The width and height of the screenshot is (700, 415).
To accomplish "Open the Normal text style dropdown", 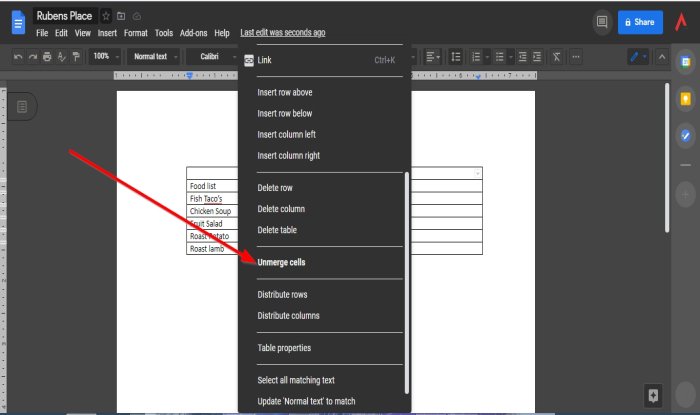I will [x=154, y=56].
